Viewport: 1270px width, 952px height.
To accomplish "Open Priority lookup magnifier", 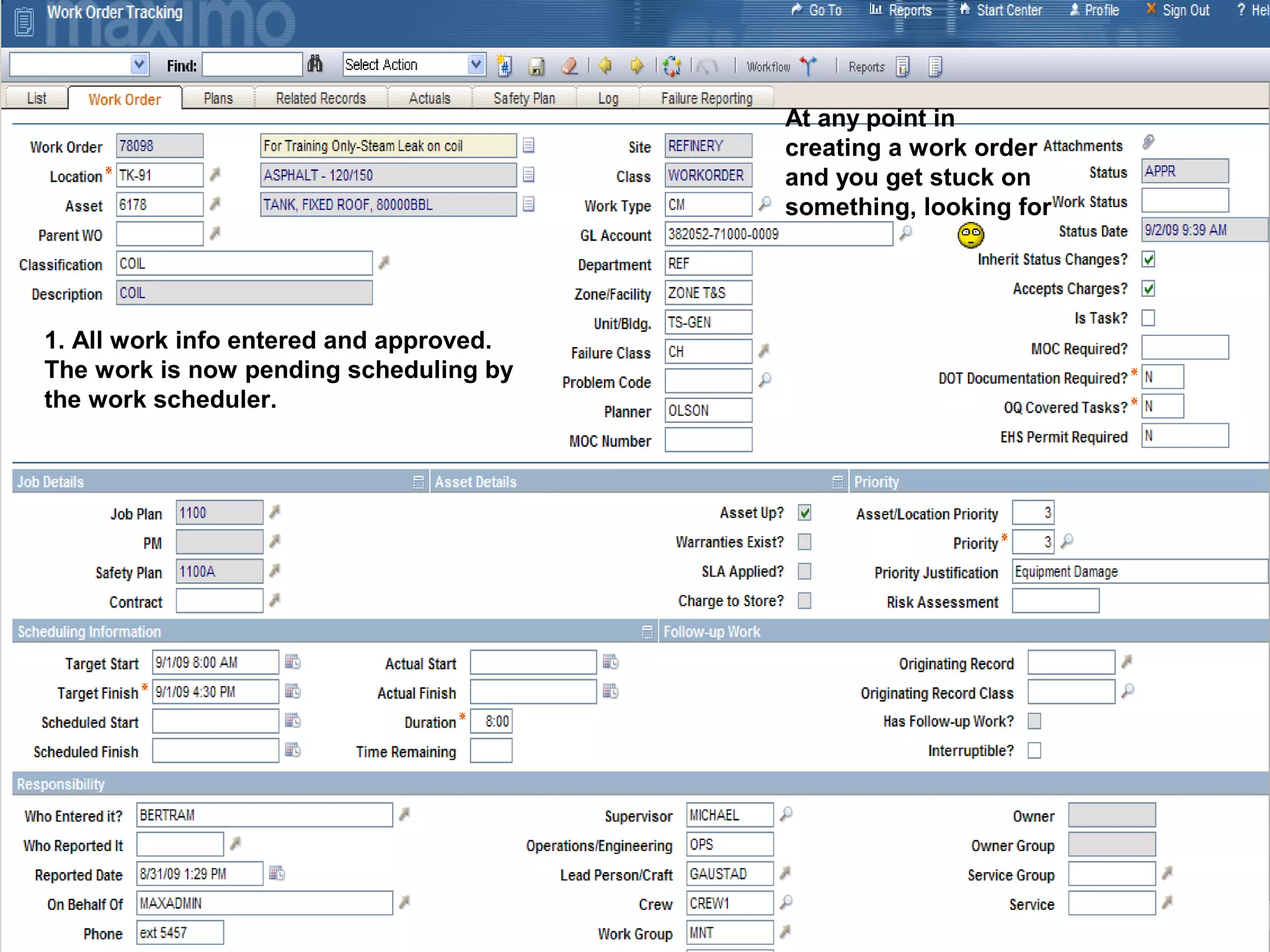I will coord(1067,541).
